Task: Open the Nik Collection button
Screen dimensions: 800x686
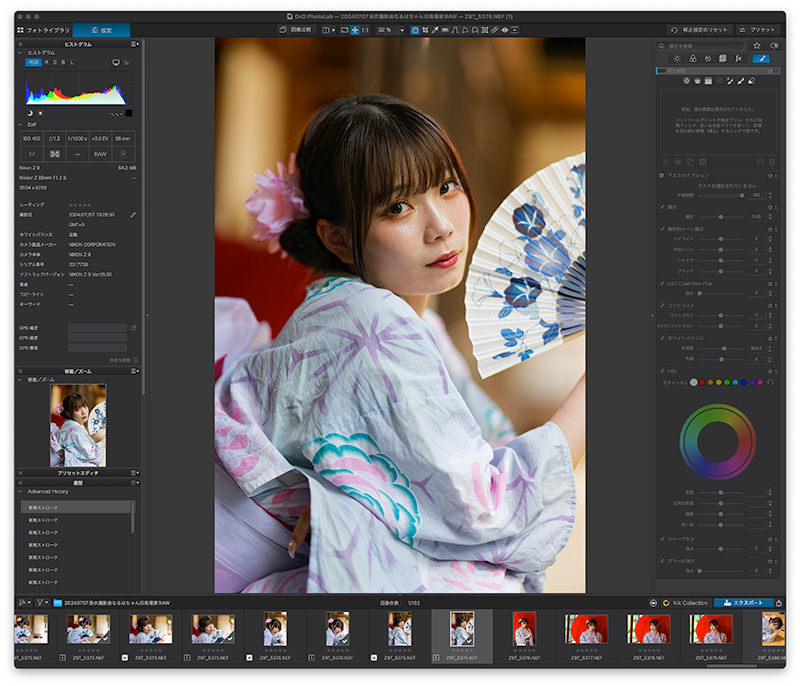Action: pyautogui.click(x=685, y=603)
